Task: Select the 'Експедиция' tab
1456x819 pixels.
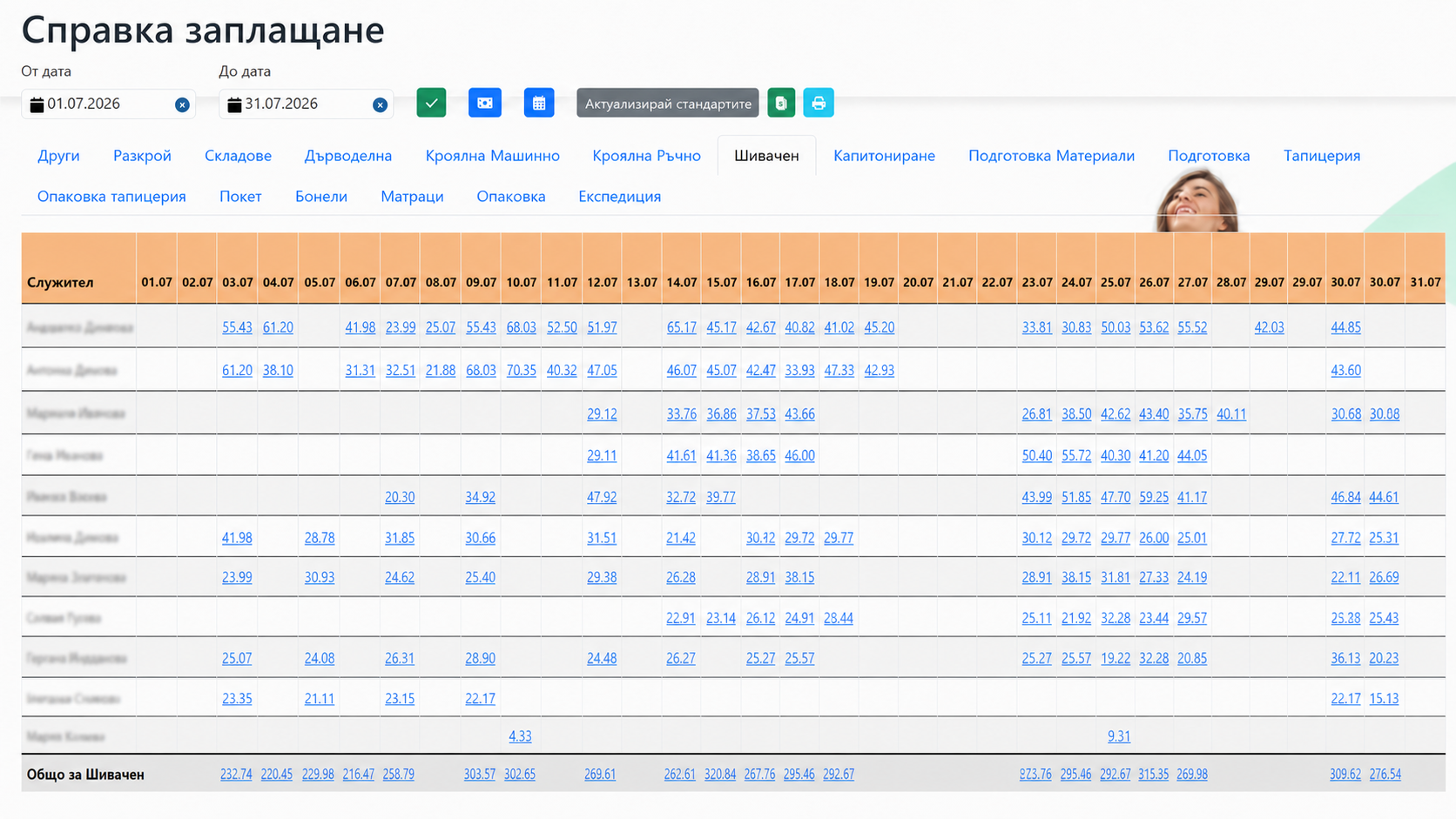Action: (x=619, y=197)
